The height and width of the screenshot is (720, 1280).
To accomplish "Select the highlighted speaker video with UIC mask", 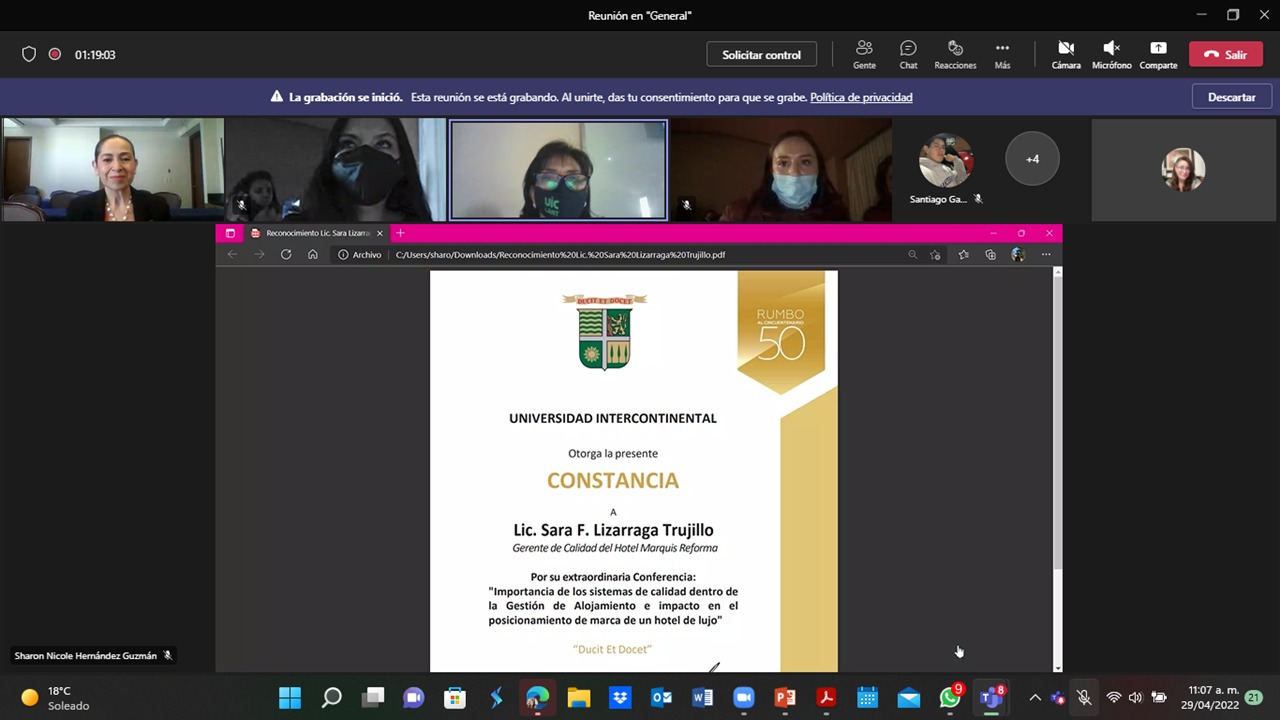I will [x=558, y=169].
